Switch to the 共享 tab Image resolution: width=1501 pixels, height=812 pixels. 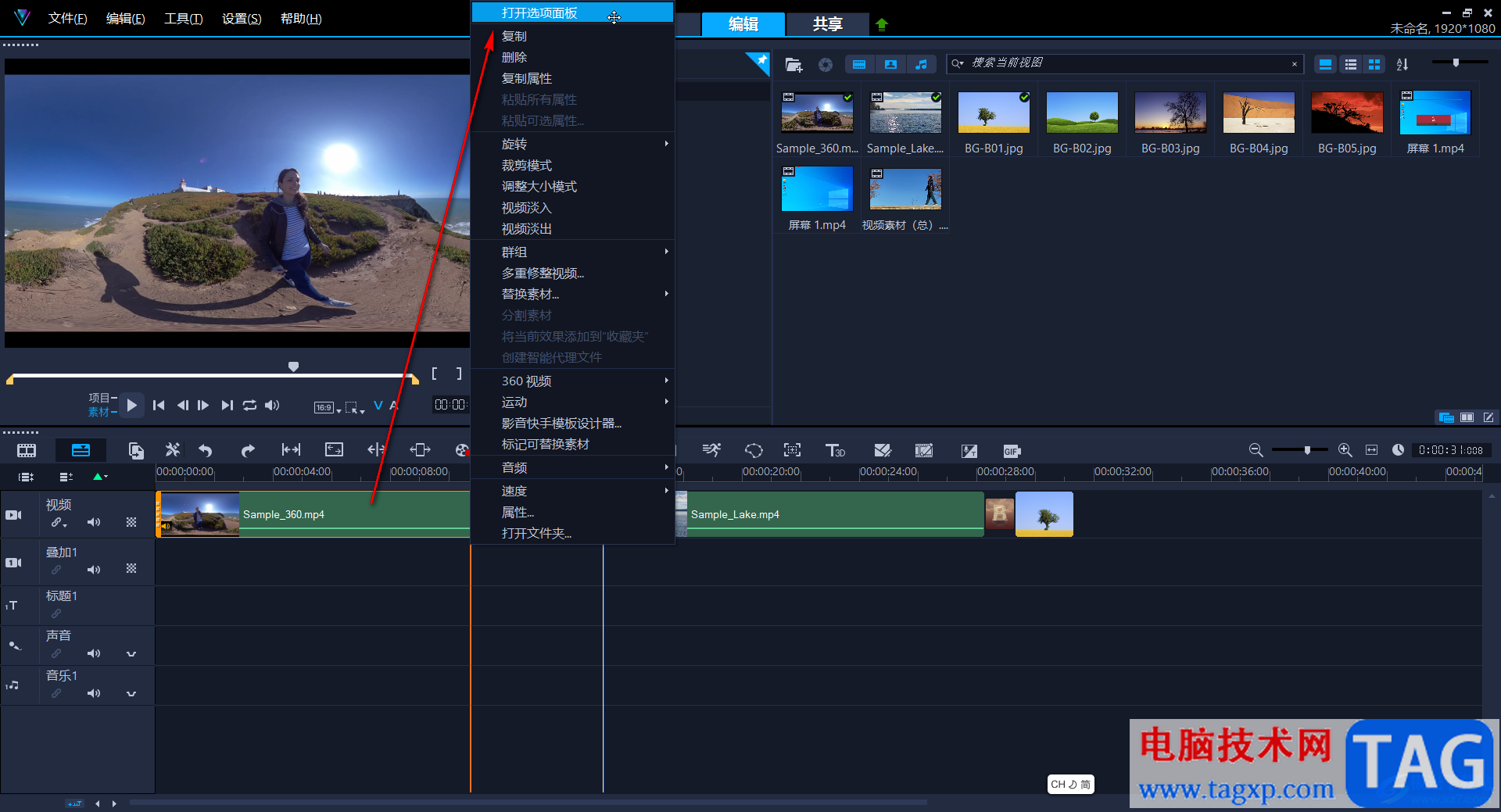point(827,24)
